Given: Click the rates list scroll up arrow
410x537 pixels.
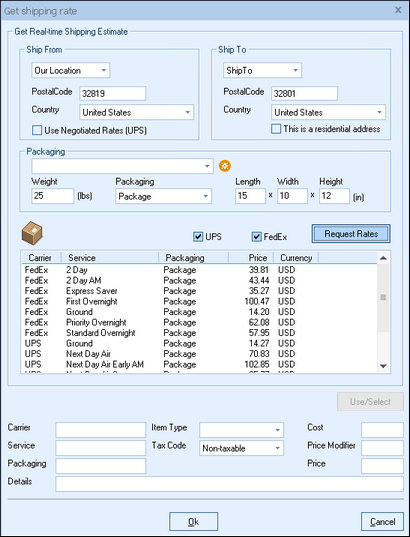Looking at the screenshot, I should [x=383, y=258].
